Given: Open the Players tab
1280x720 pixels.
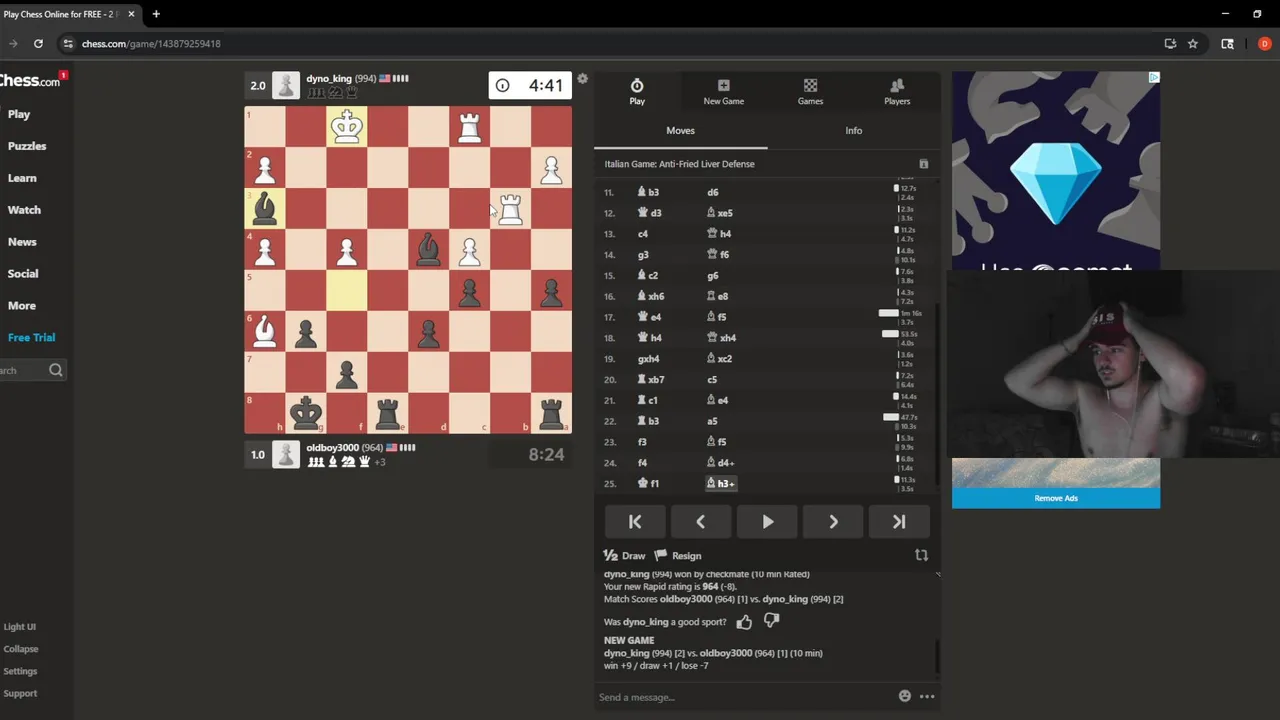Looking at the screenshot, I should click(897, 92).
